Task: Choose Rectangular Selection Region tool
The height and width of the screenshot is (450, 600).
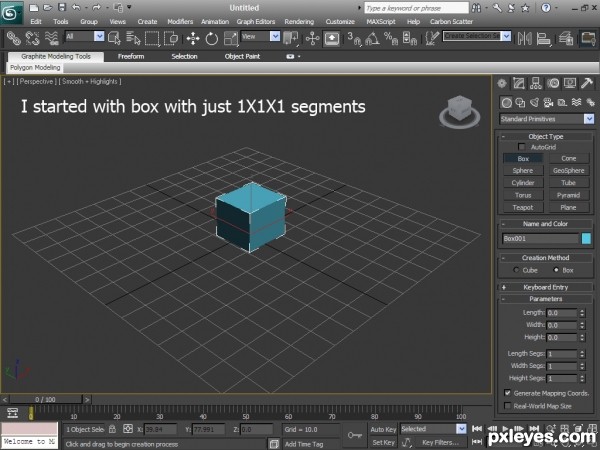Action: 152,38
